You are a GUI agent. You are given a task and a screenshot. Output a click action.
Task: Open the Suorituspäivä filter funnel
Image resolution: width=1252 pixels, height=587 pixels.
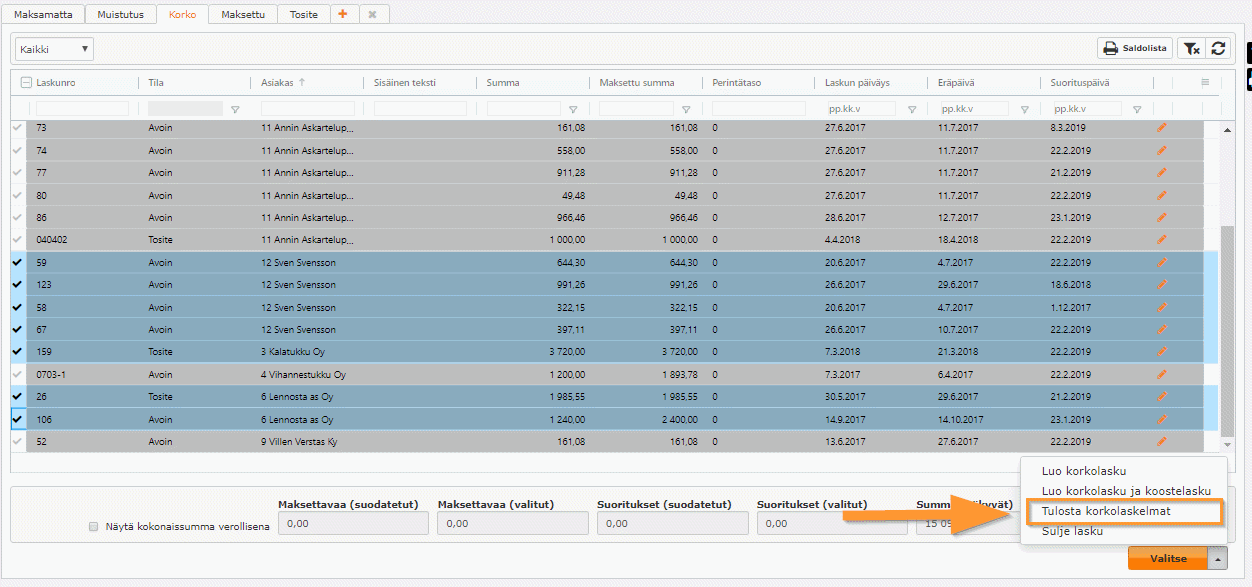coord(1137,109)
